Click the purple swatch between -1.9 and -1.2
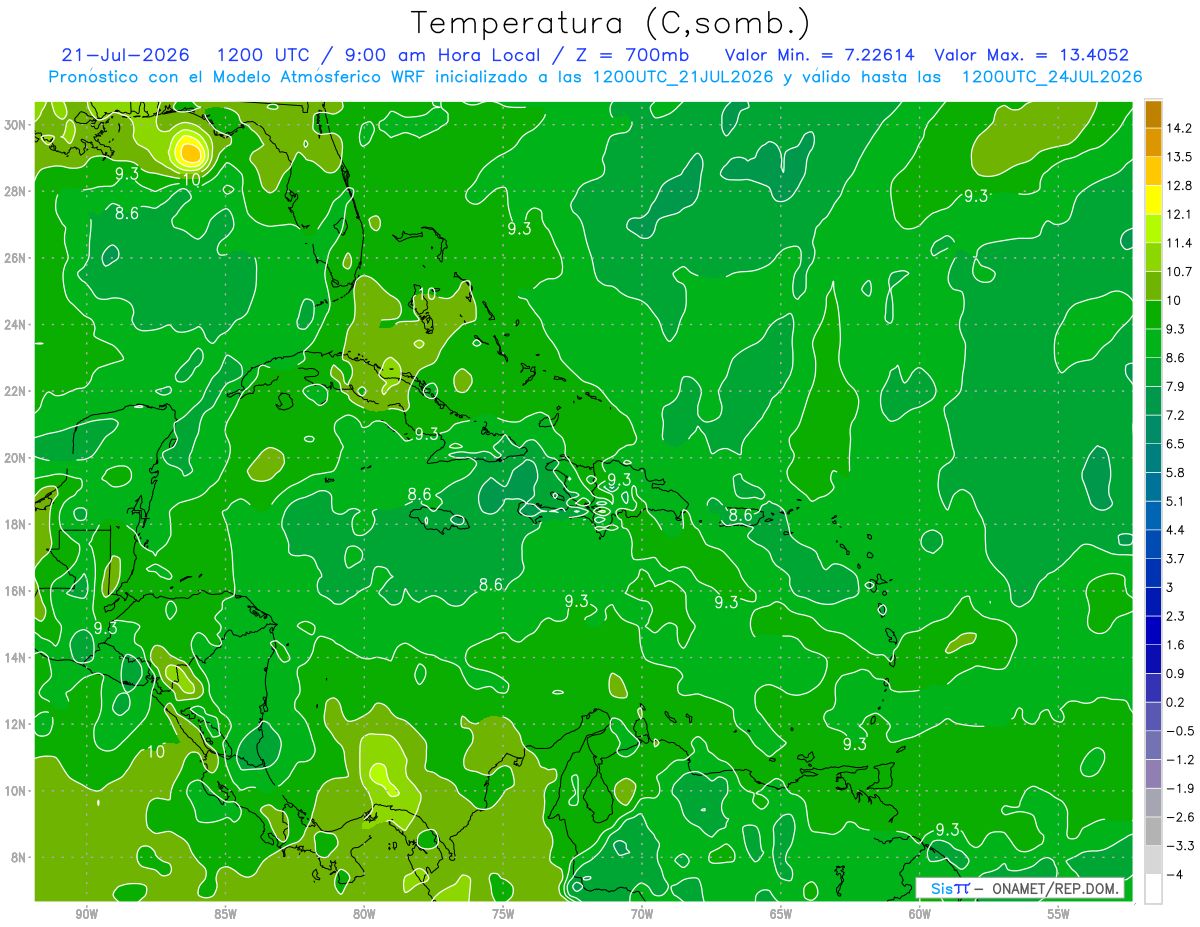This screenshot has width=1200, height=927. click(x=1153, y=773)
